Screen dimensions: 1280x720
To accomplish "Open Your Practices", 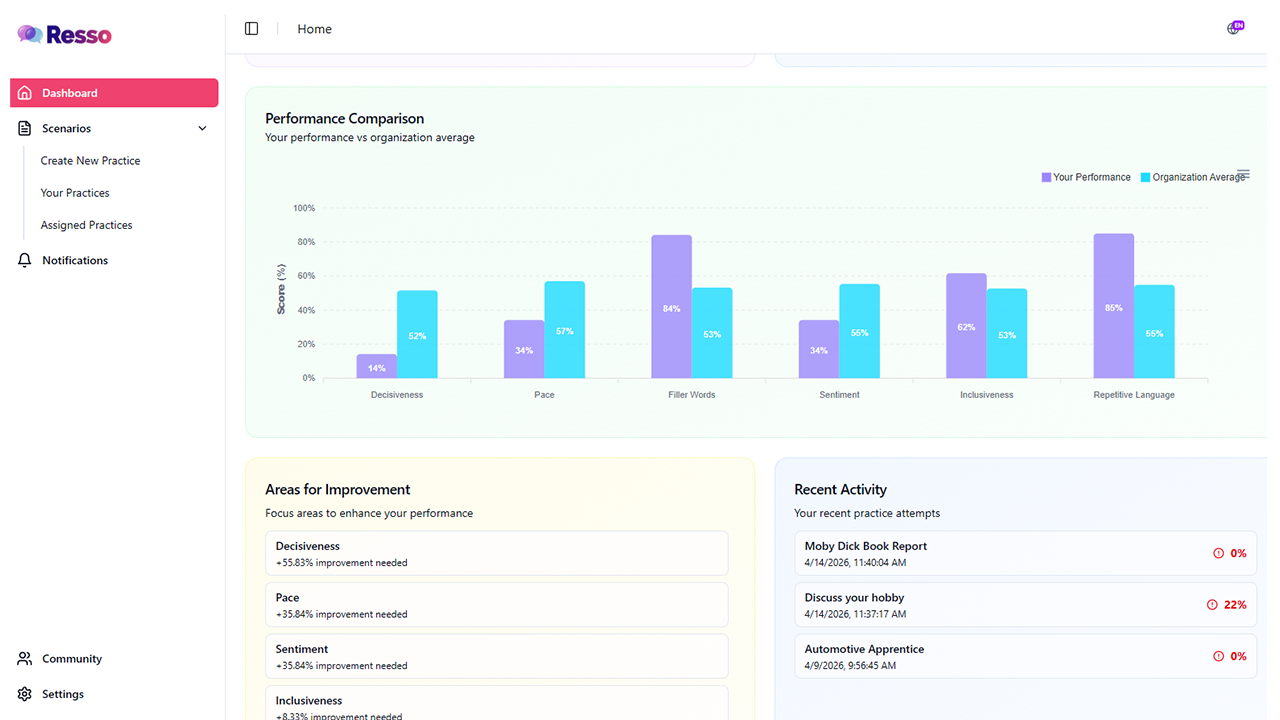I will pos(75,193).
